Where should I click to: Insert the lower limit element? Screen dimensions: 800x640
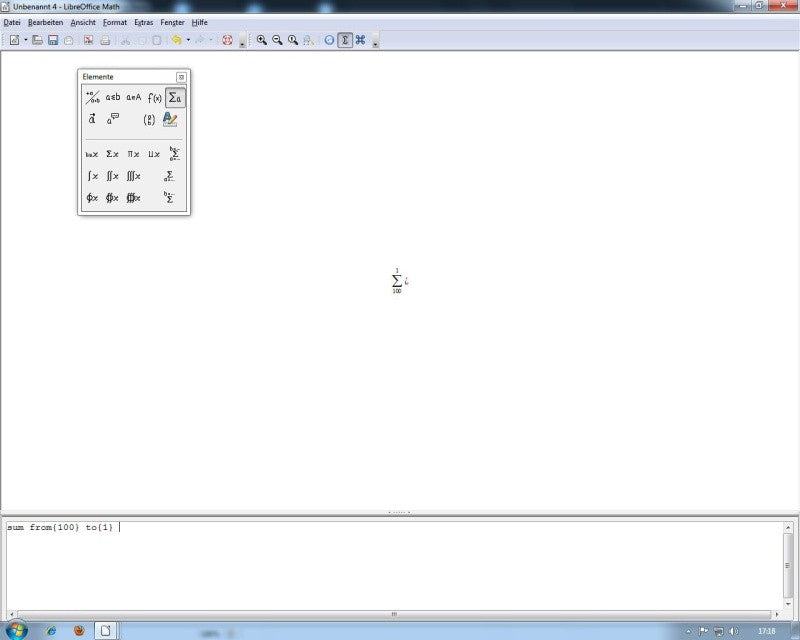pos(169,176)
